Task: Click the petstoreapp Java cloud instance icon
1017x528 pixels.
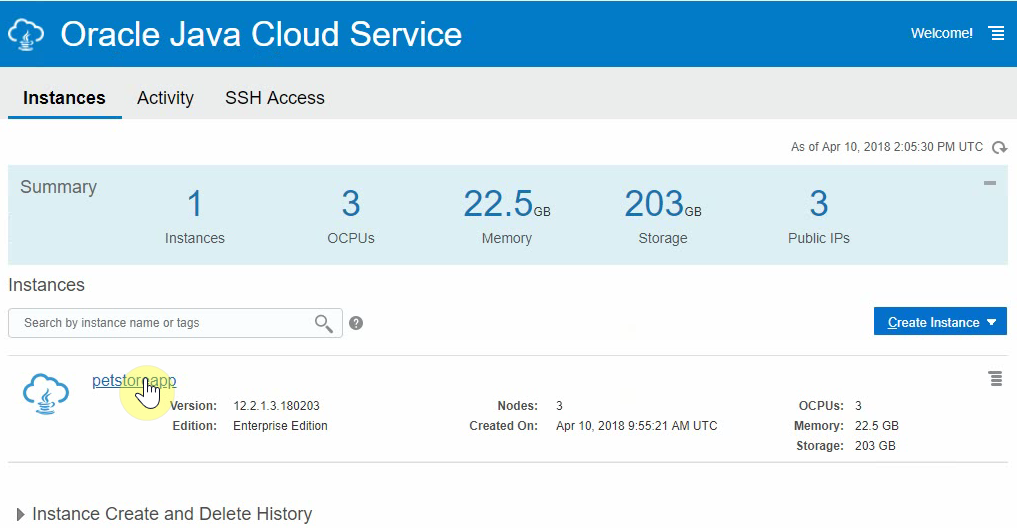Action: [46, 394]
